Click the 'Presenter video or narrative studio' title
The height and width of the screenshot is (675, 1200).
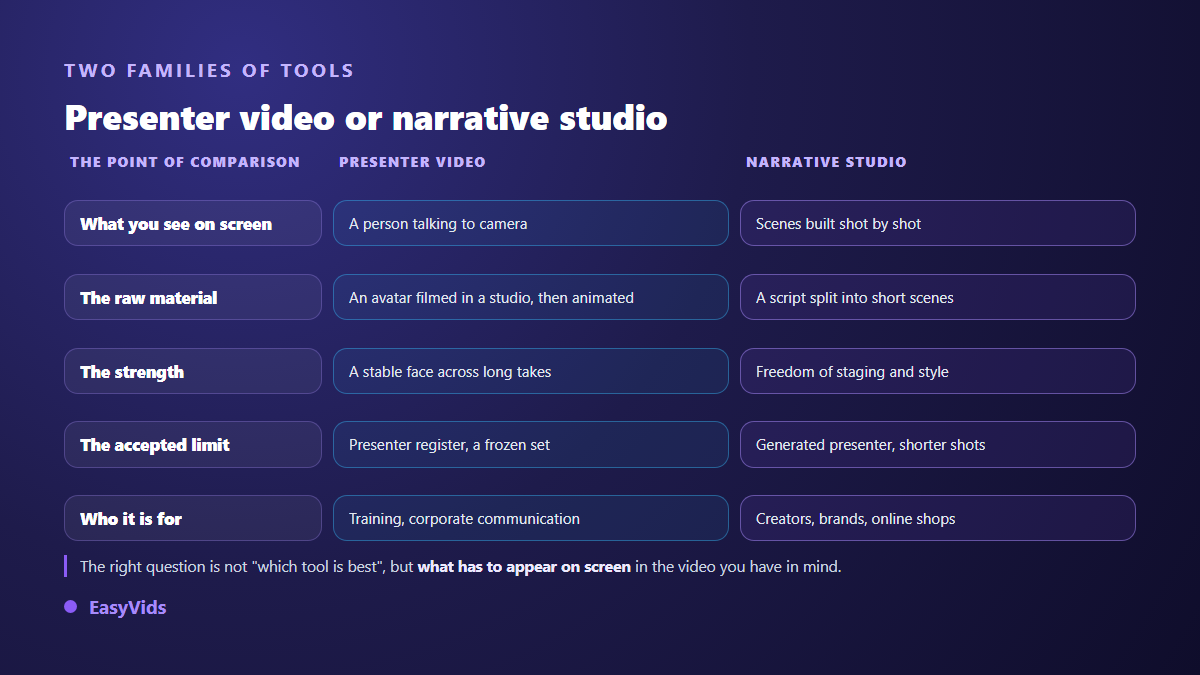coord(366,118)
